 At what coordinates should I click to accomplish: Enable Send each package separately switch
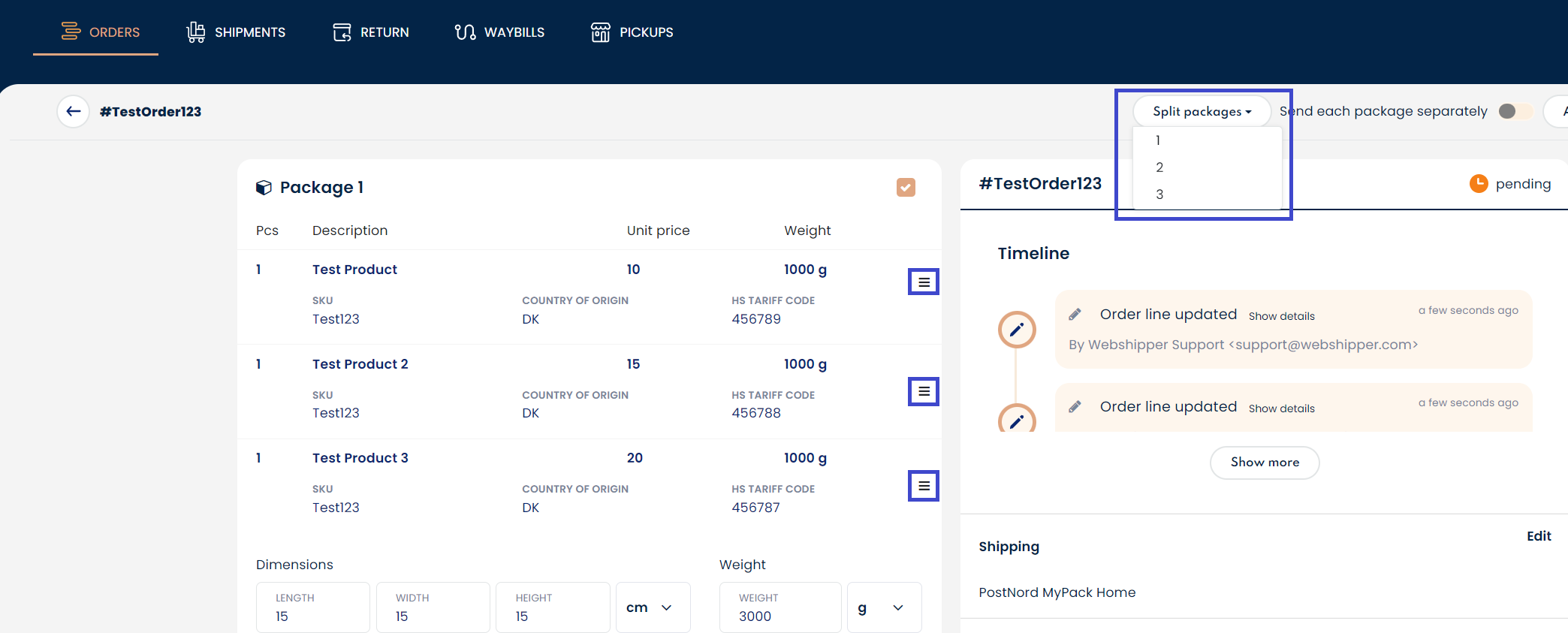1514,111
